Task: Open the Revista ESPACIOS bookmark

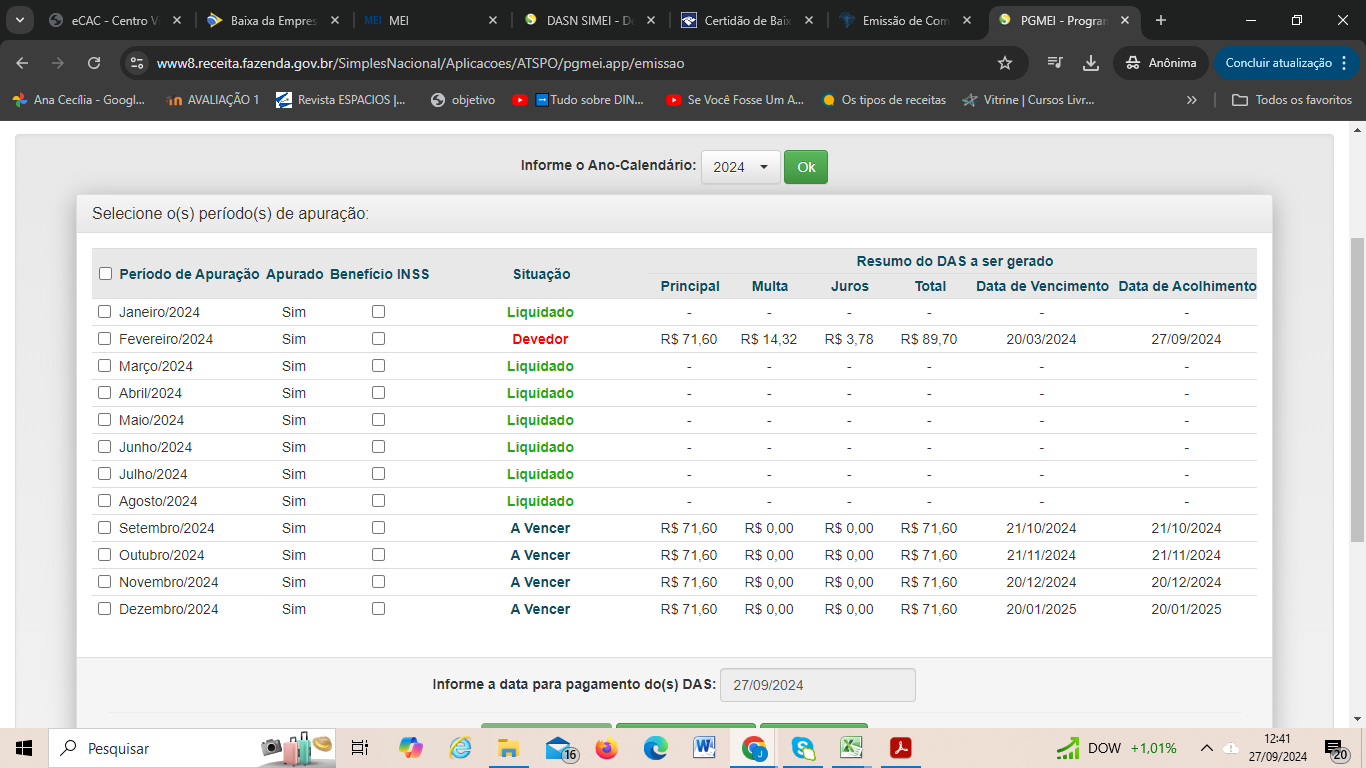Action: 341,100
